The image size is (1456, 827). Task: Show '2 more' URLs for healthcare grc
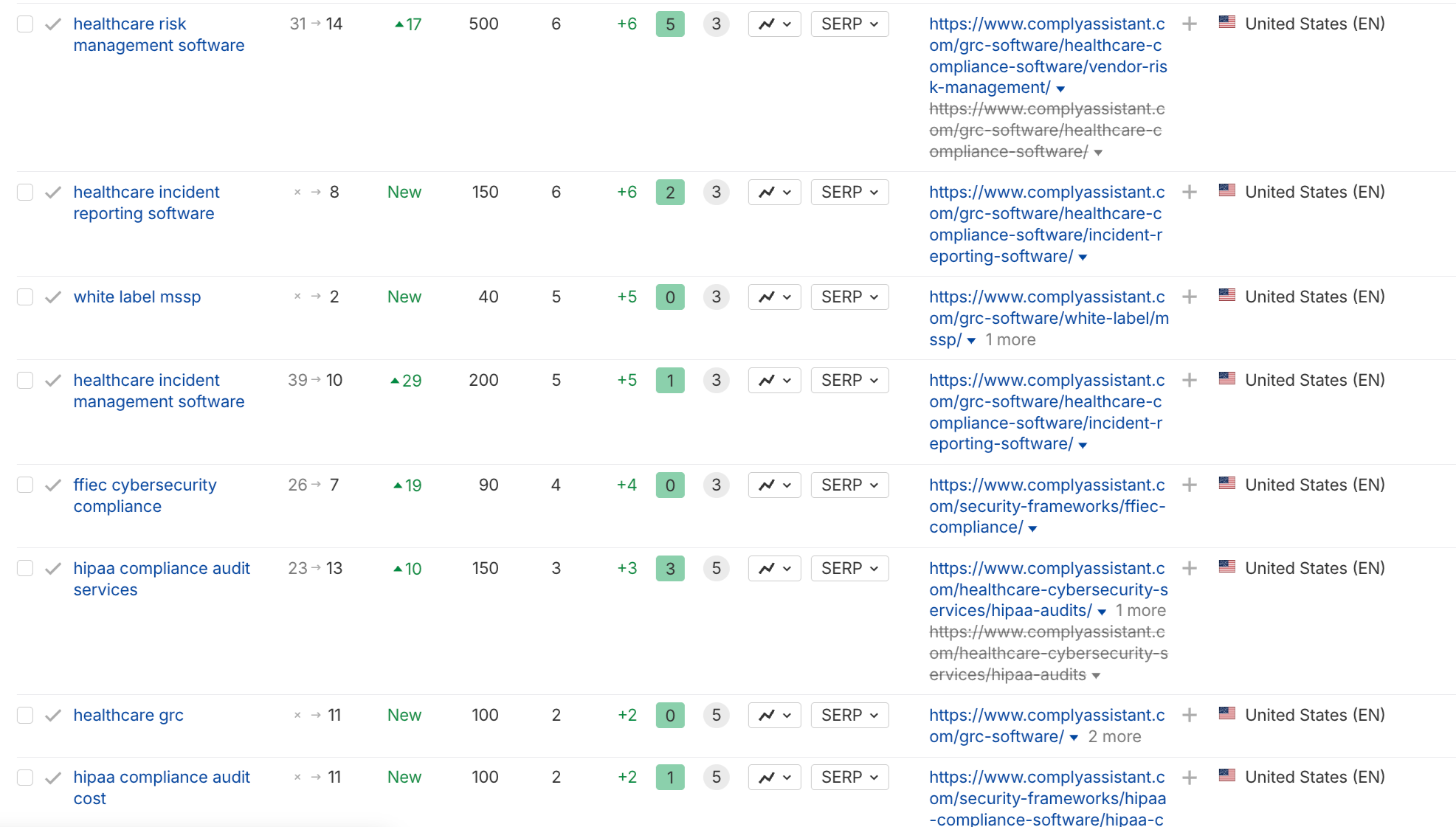pos(1114,737)
